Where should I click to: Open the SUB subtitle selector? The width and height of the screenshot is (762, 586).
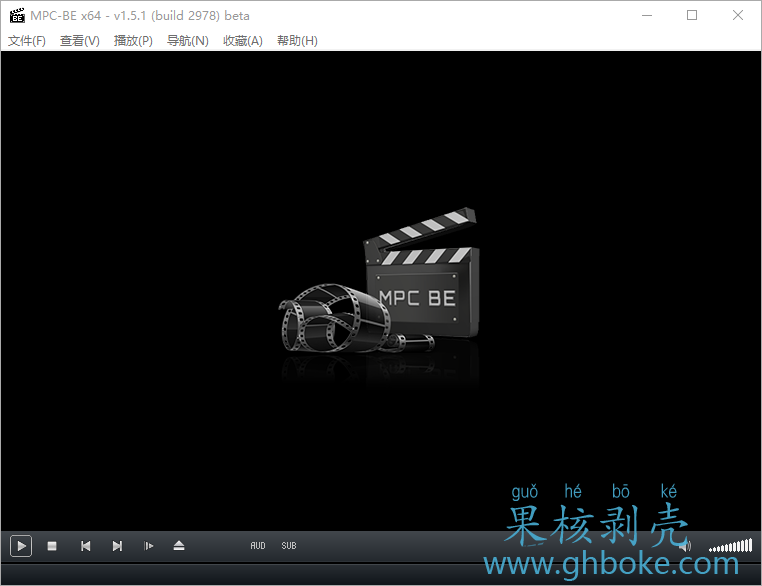coord(289,546)
